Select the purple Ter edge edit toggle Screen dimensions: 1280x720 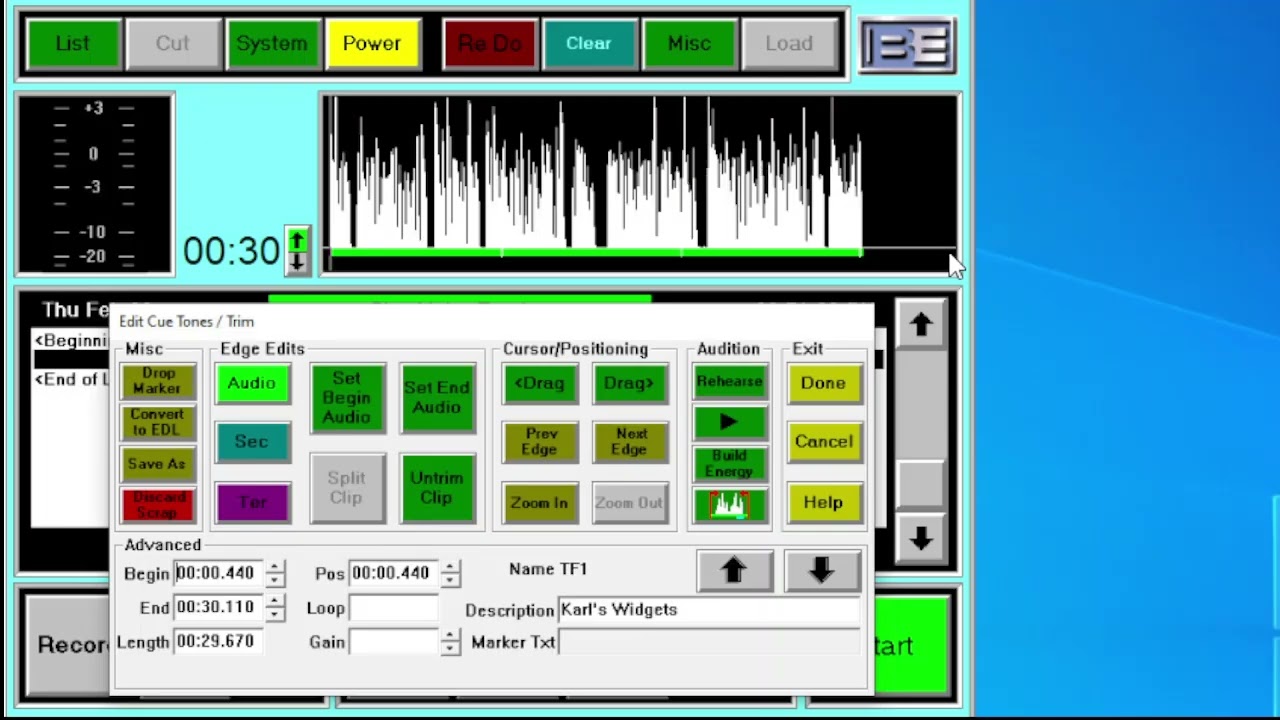[252, 502]
